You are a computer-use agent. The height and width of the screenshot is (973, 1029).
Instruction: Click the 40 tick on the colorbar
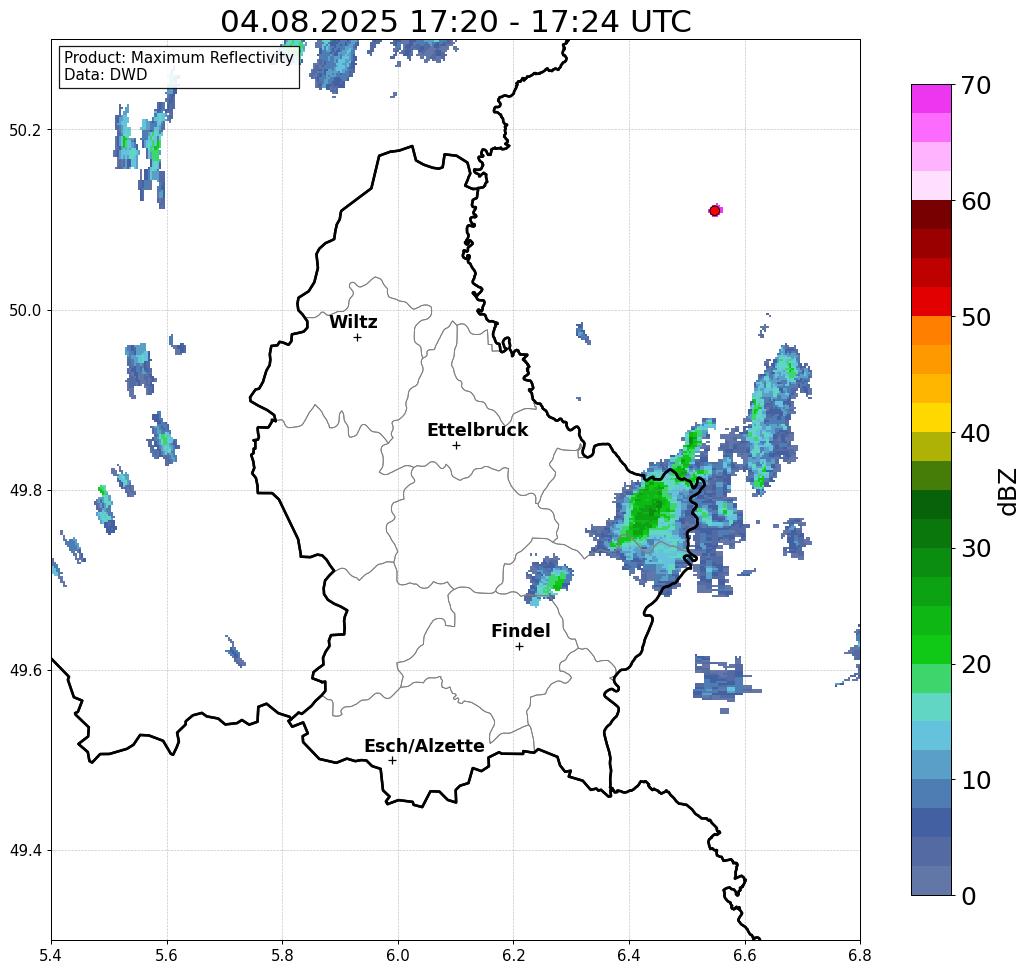click(x=976, y=433)
